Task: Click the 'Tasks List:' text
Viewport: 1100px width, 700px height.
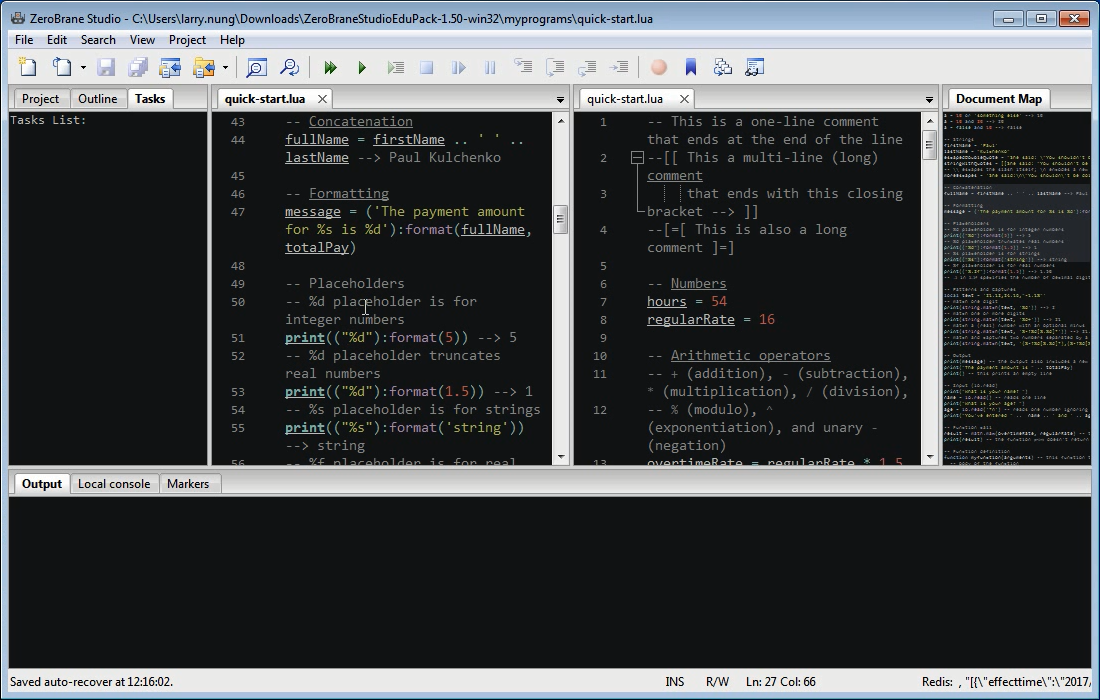Action: [x=48, y=120]
